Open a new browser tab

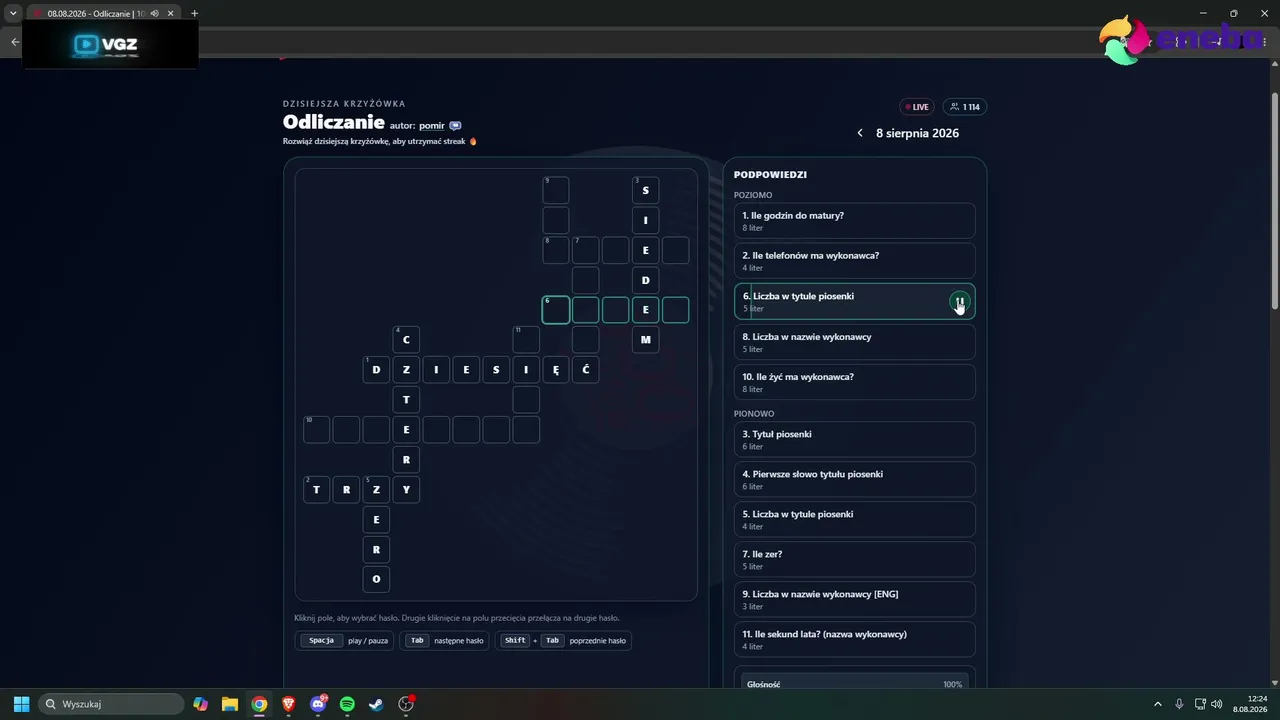194,13
